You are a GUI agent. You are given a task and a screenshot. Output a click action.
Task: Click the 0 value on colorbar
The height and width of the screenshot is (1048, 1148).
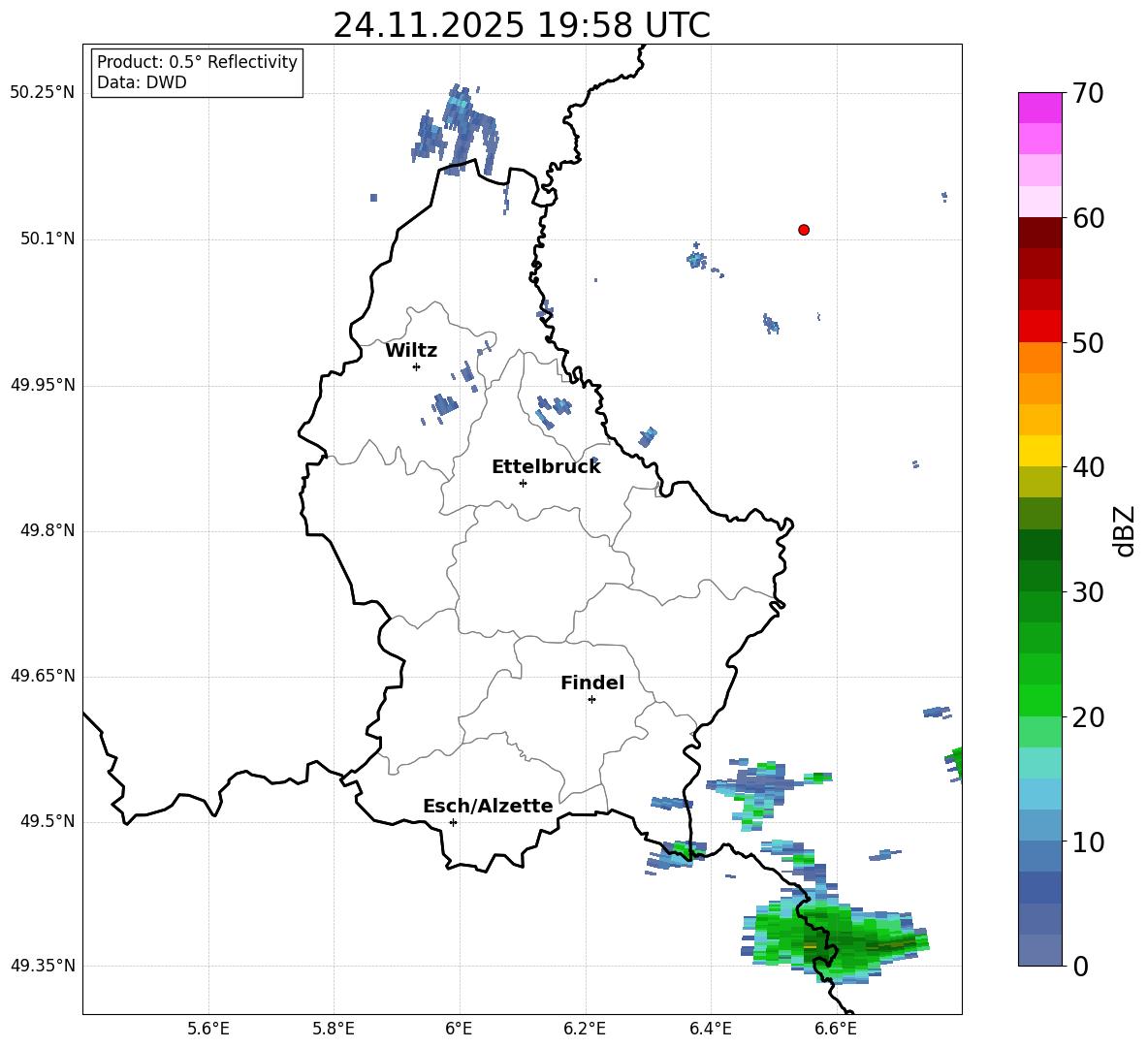pos(1079,966)
